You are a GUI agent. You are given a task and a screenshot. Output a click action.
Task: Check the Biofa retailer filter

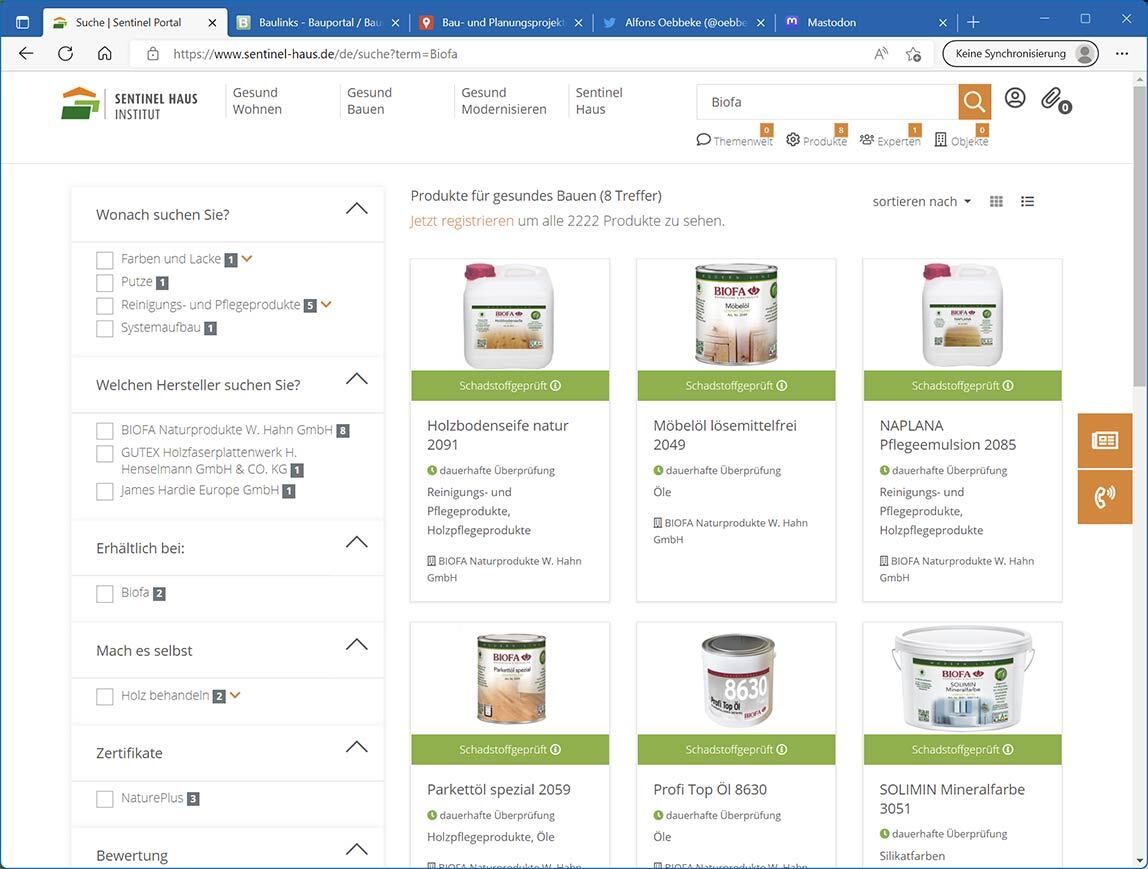tap(105, 593)
